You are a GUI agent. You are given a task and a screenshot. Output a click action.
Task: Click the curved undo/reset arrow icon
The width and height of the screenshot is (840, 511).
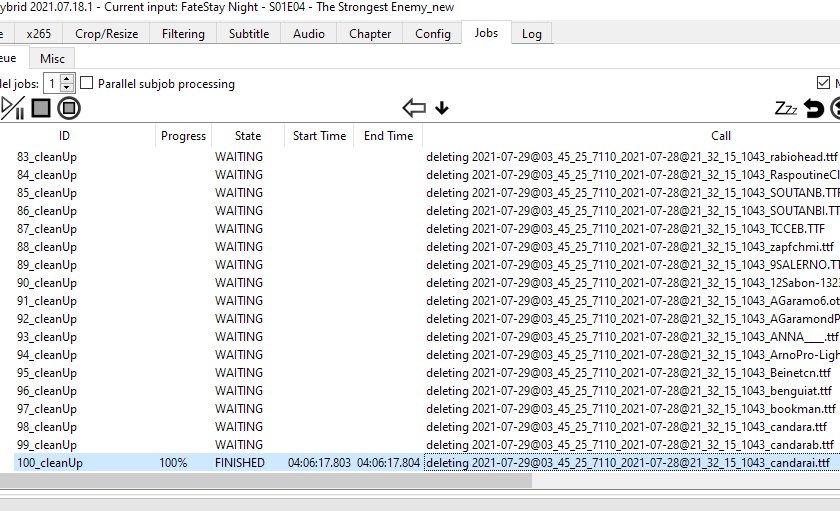[814, 108]
